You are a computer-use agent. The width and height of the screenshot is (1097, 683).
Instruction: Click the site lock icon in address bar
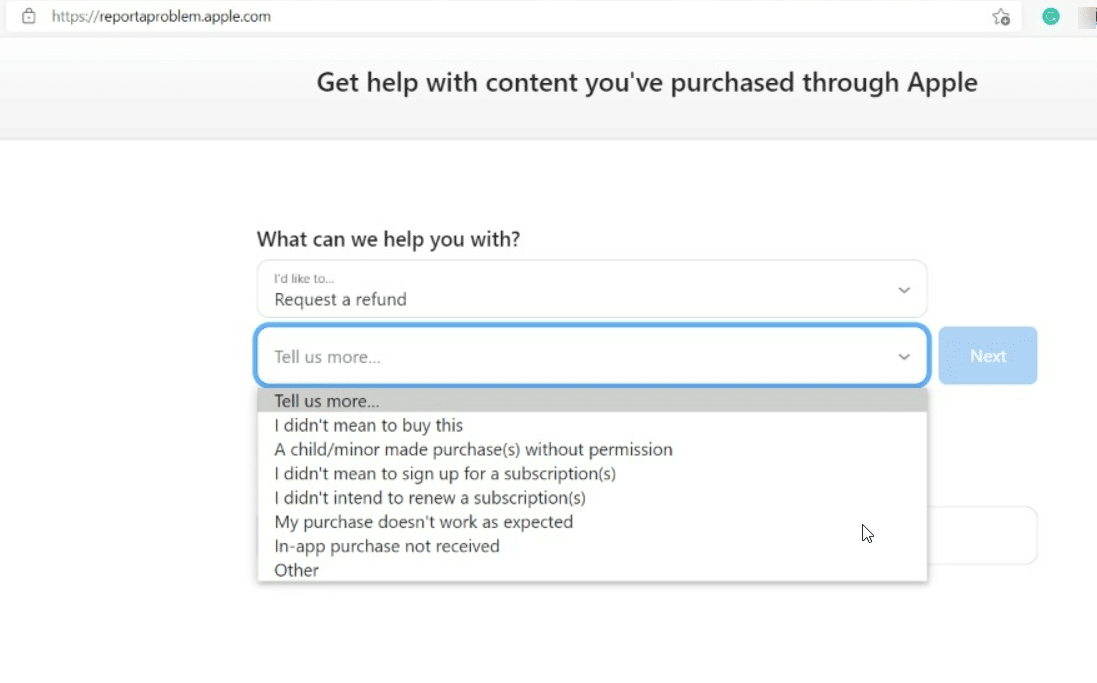pyautogui.click(x=29, y=16)
